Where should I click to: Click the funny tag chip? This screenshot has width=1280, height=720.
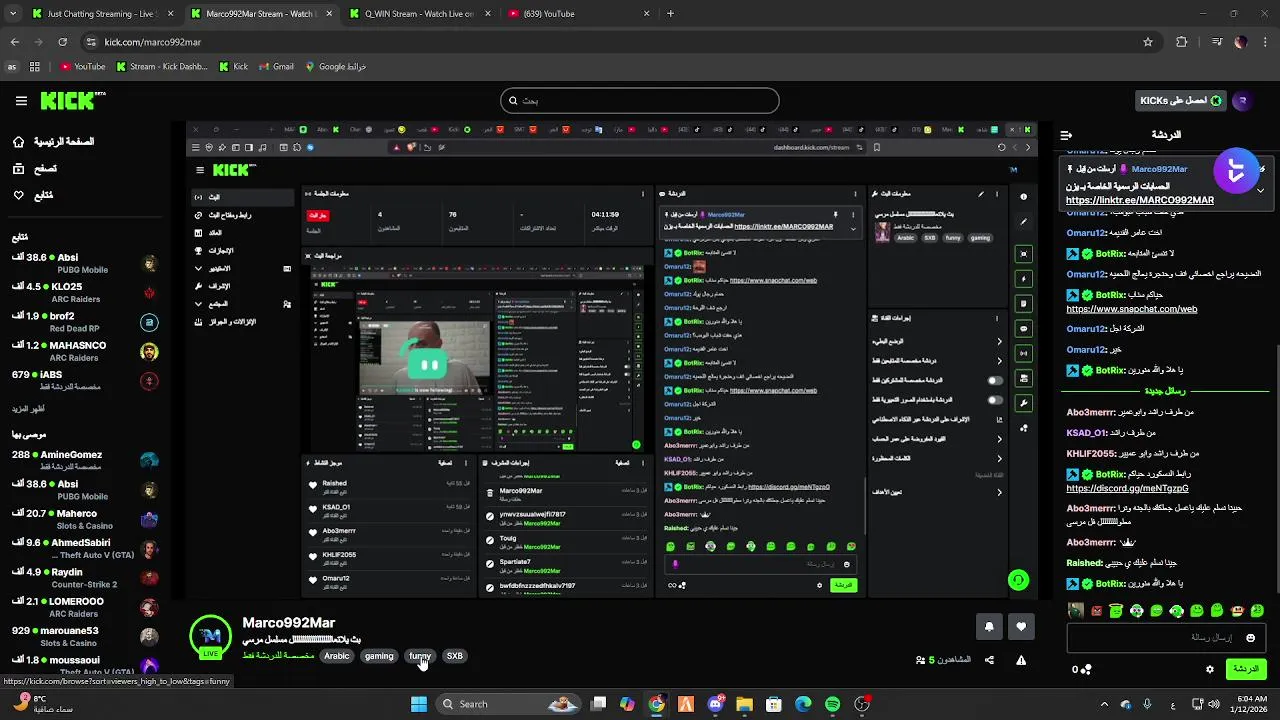(420, 656)
